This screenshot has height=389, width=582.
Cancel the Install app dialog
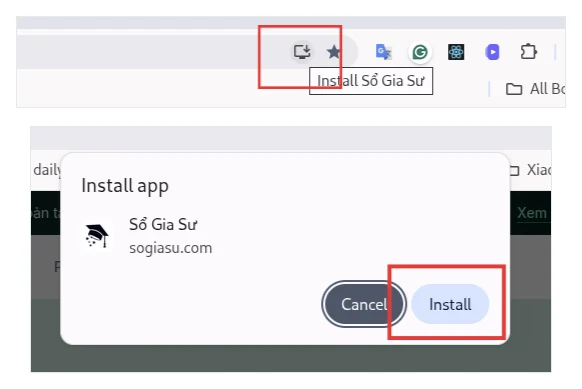(364, 304)
